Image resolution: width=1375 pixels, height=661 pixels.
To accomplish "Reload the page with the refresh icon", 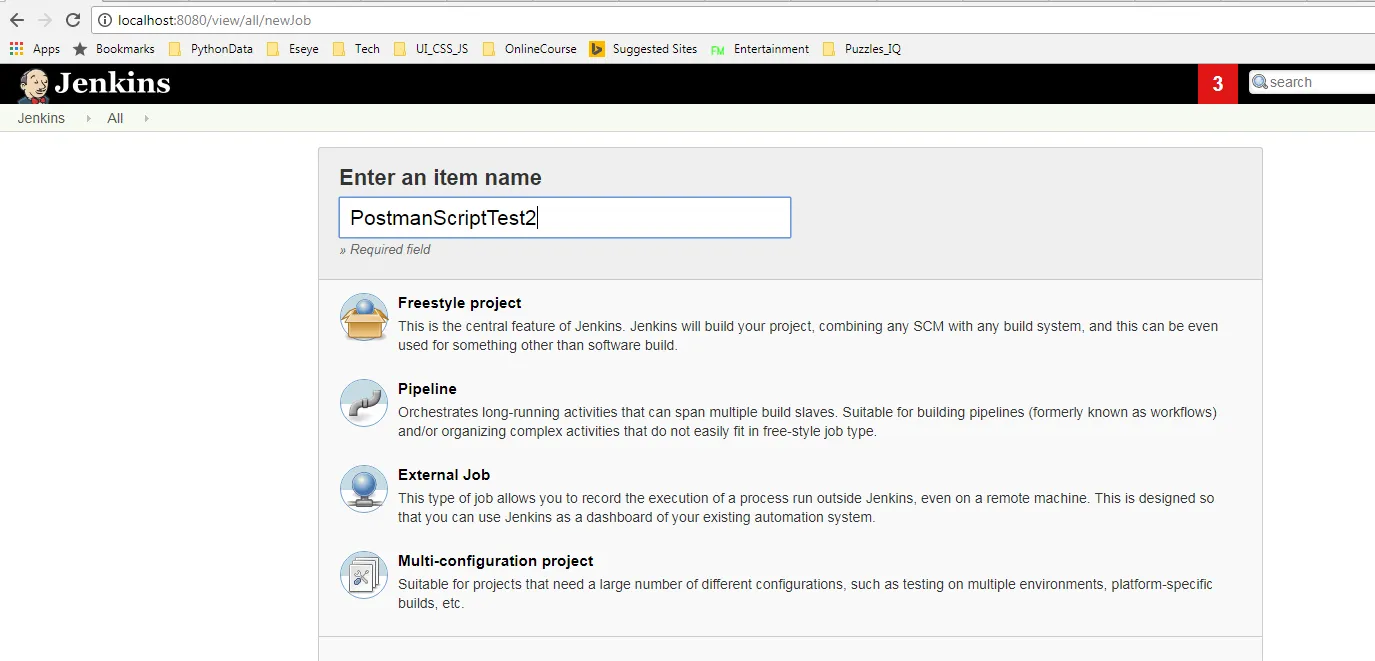I will 73,20.
